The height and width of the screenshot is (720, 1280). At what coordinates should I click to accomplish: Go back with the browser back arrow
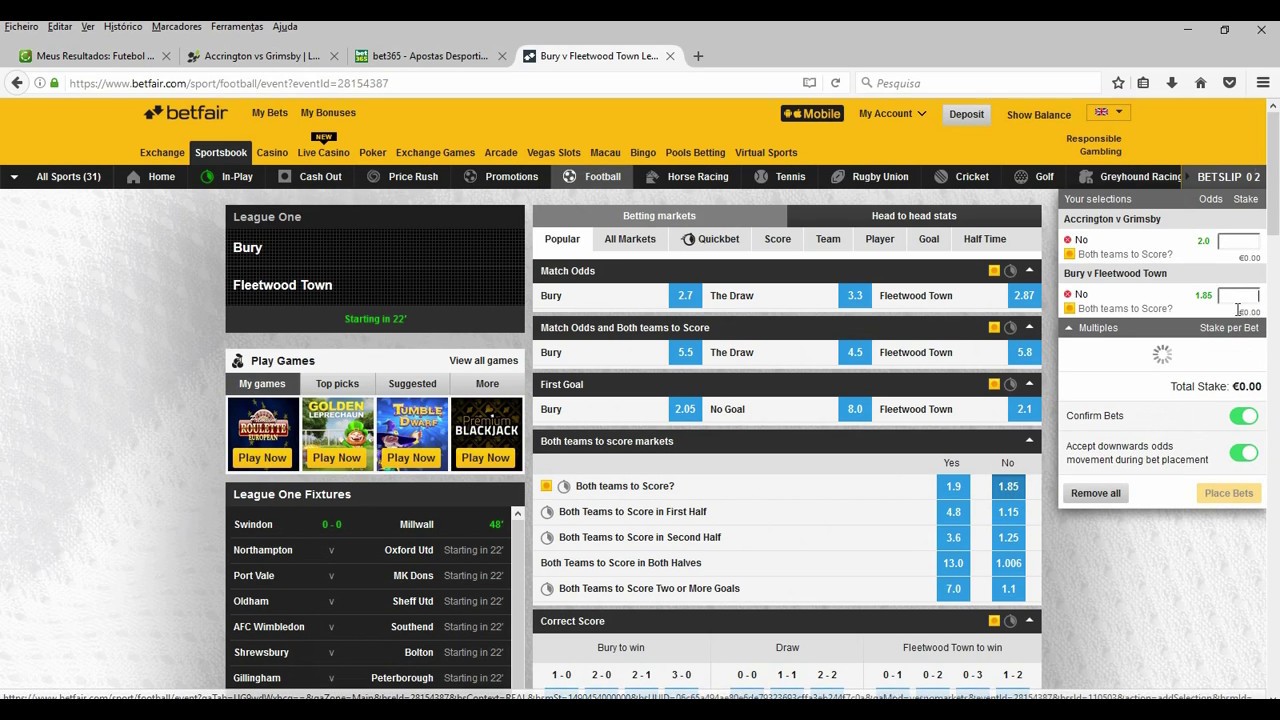(x=17, y=83)
